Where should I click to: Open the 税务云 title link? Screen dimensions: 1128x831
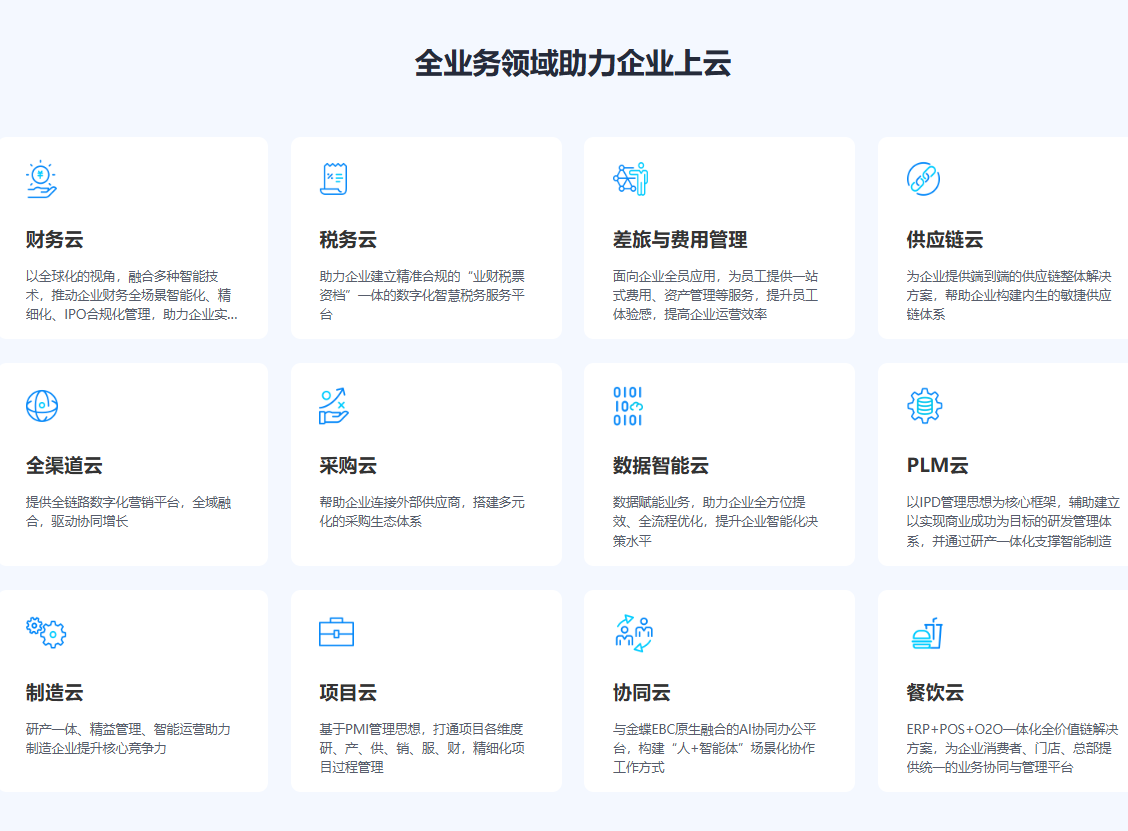coord(348,240)
